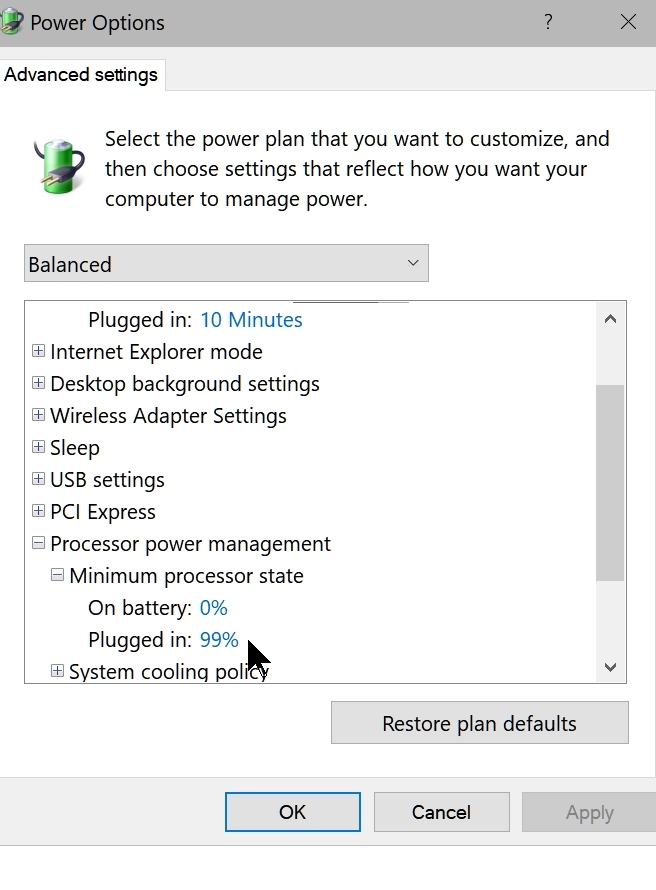Expand the Sleep settings group
The width and height of the screenshot is (656, 890).
click(38, 448)
